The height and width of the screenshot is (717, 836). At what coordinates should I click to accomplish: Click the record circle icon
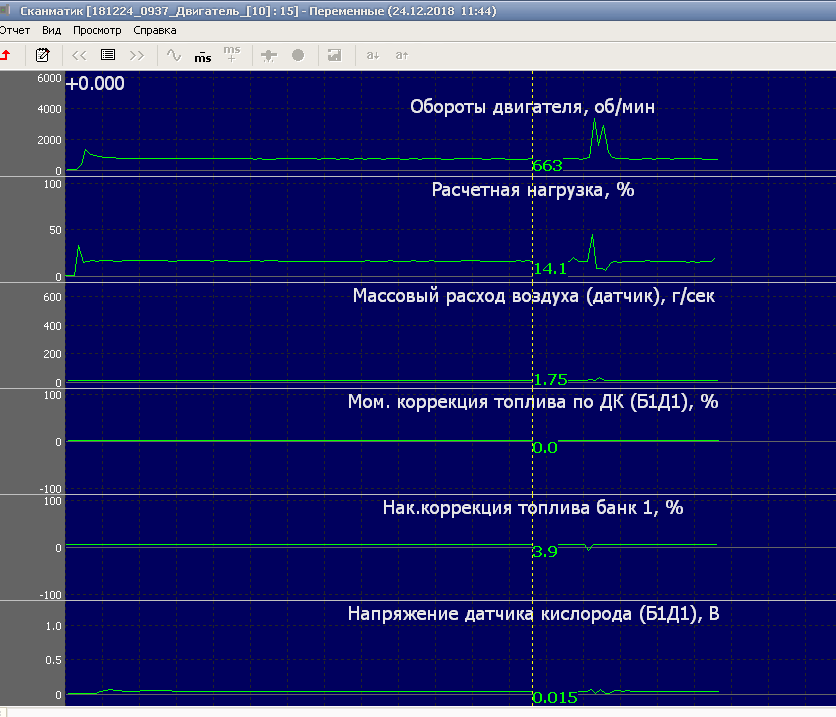click(298, 54)
